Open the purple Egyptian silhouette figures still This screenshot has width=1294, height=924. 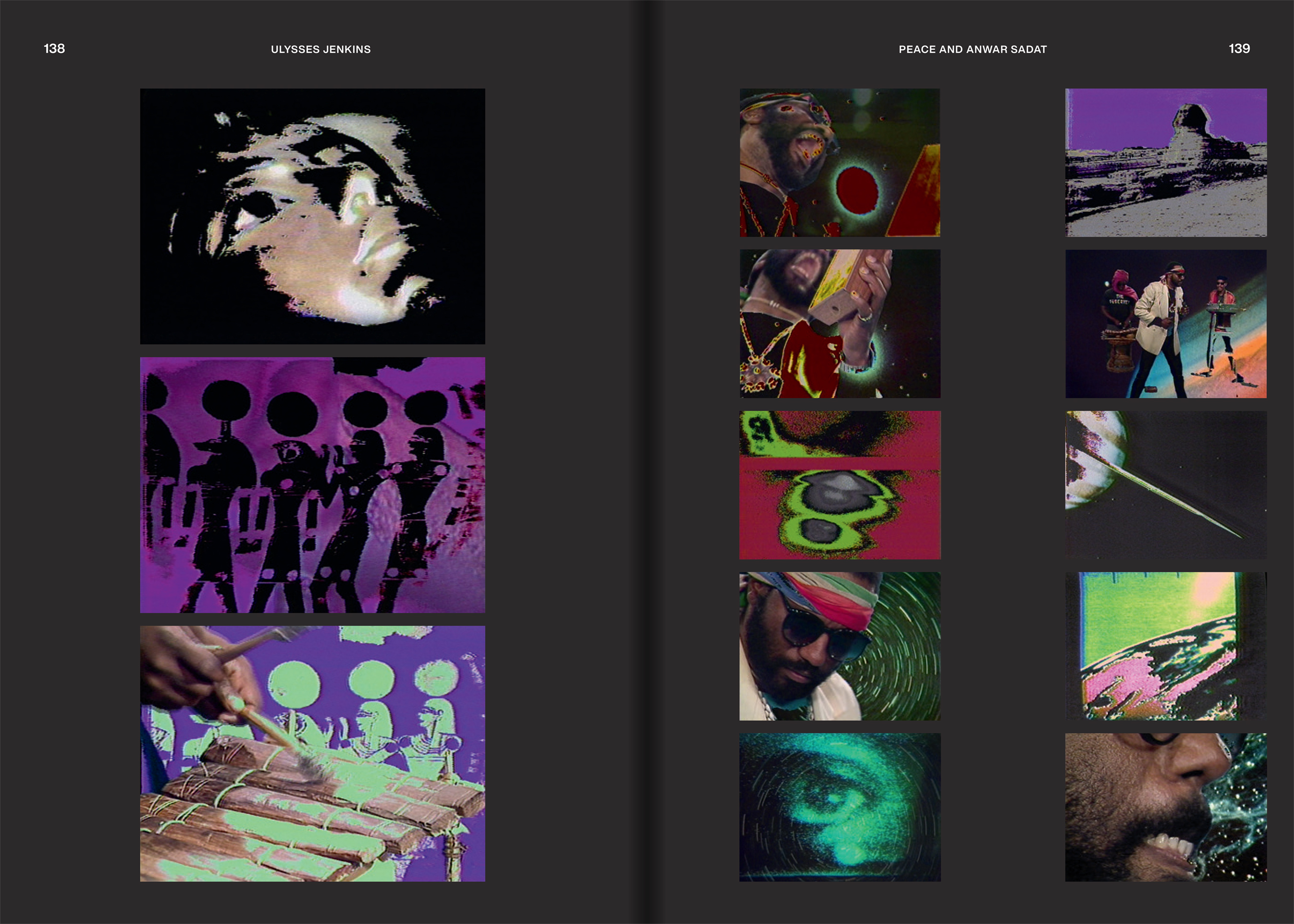coord(312,485)
